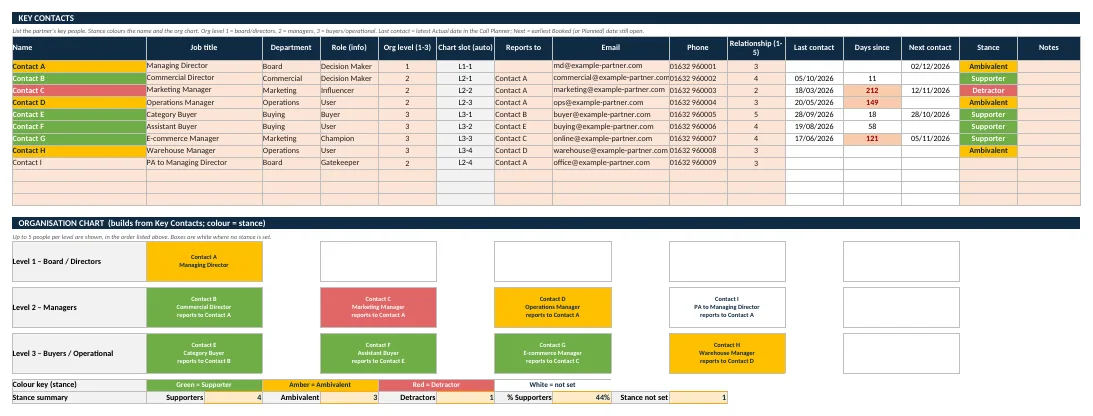
Task: Click the Contact H Warehouse Manager org box
Action: click(x=727, y=353)
